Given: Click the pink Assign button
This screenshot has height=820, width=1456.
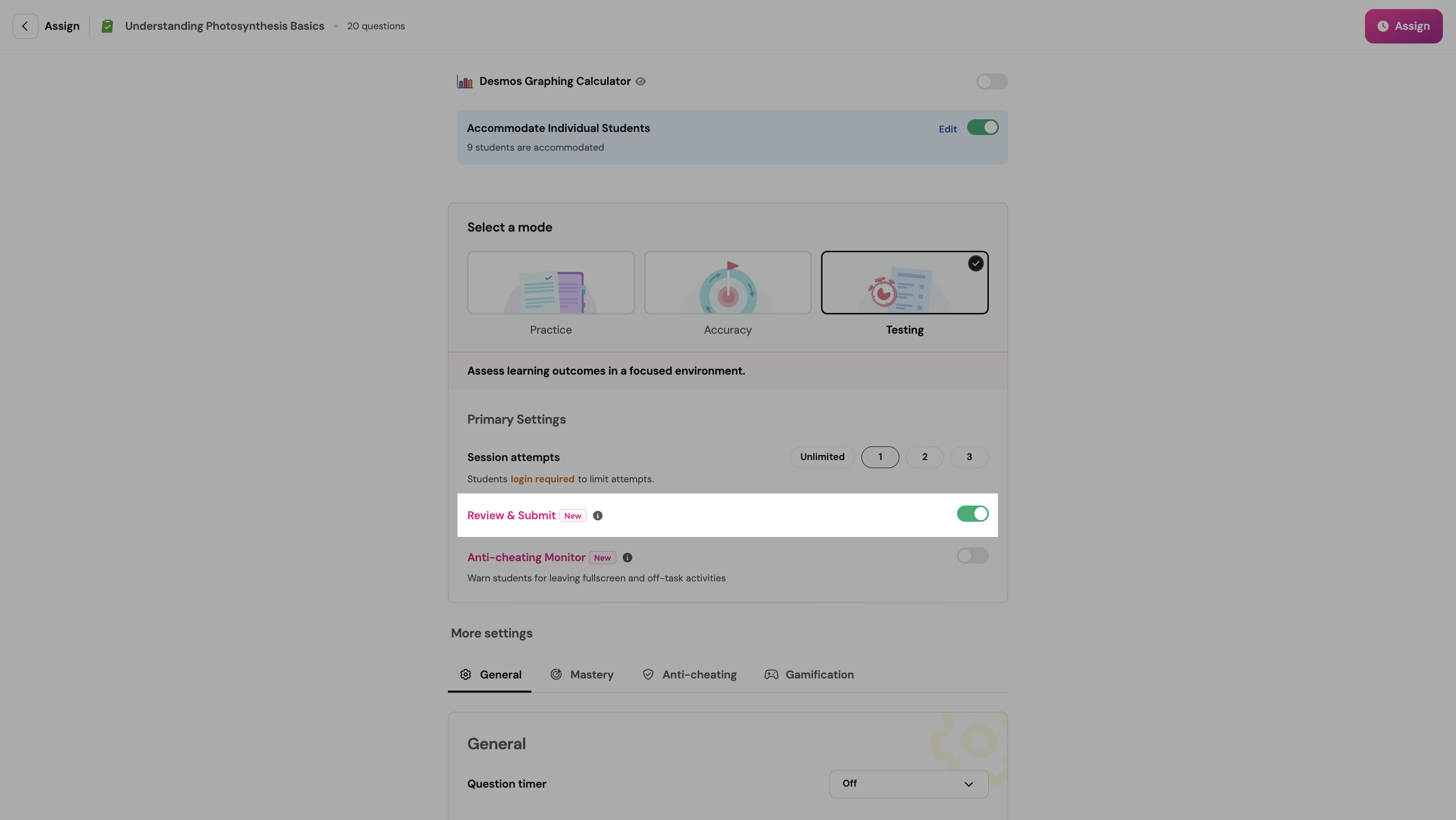Looking at the screenshot, I should click(x=1403, y=26).
